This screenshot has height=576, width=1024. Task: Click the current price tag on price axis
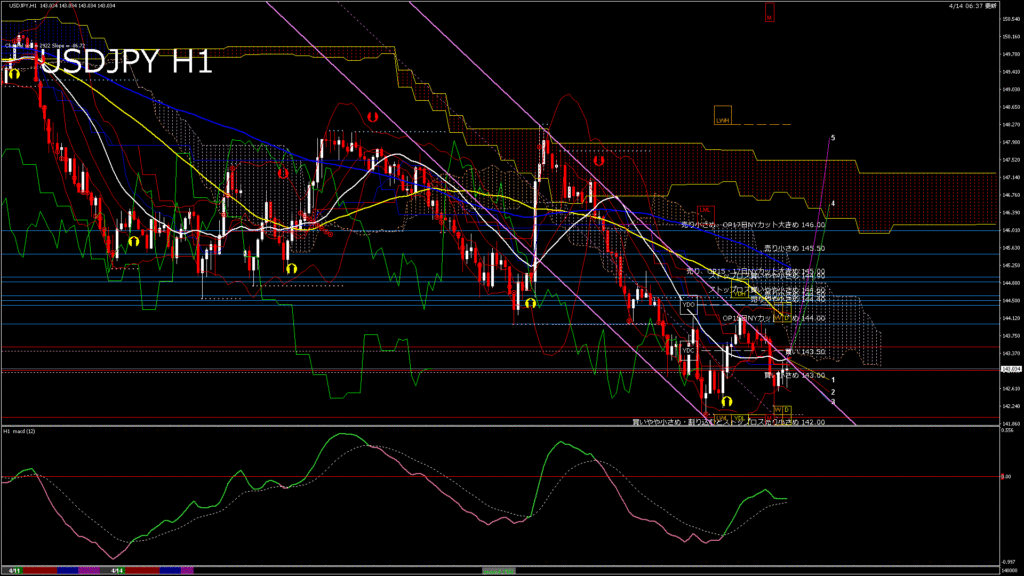pyautogui.click(x=1009, y=369)
